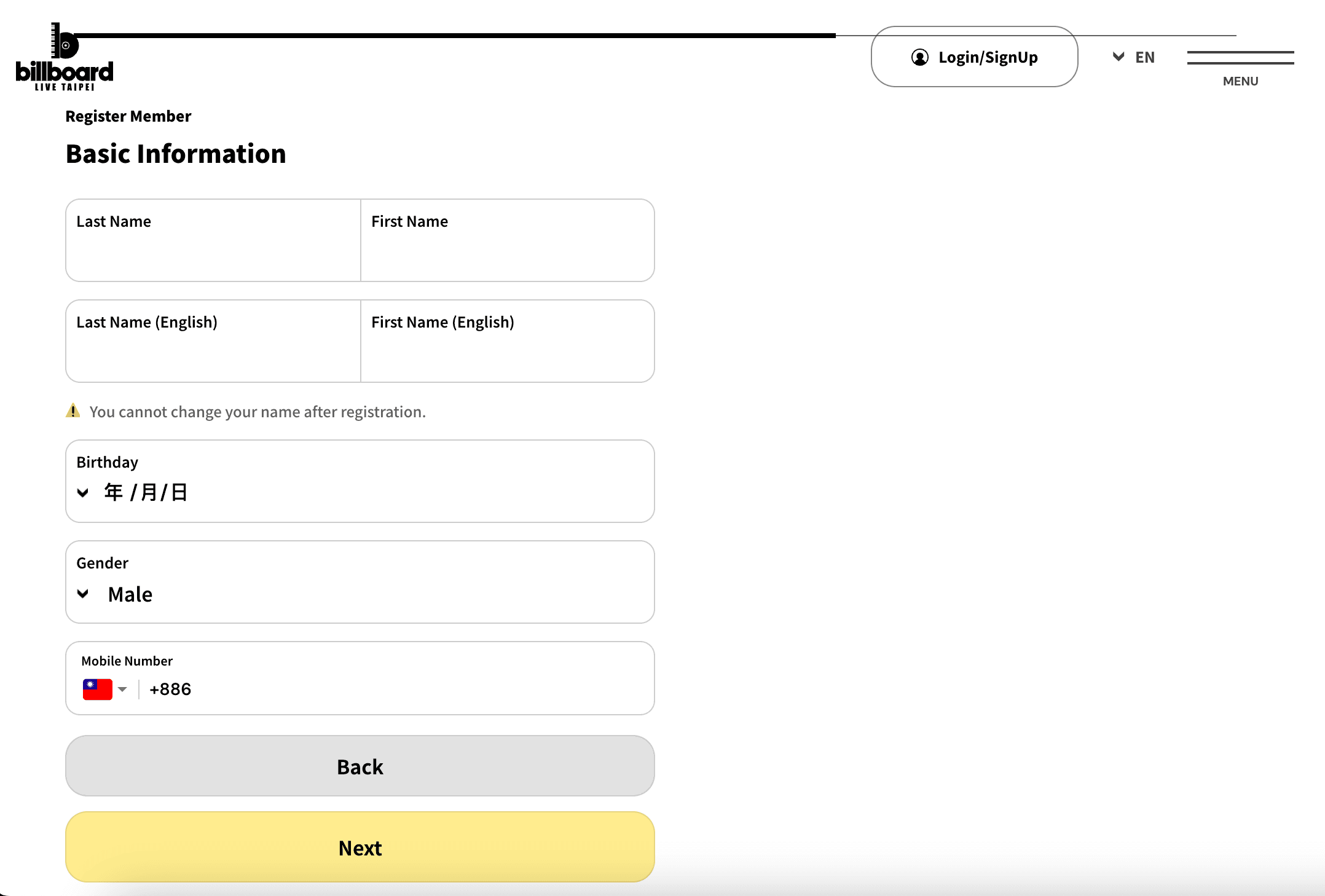The height and width of the screenshot is (896, 1325).
Task: Open the Gender dropdown showing Male
Action: coord(130,594)
